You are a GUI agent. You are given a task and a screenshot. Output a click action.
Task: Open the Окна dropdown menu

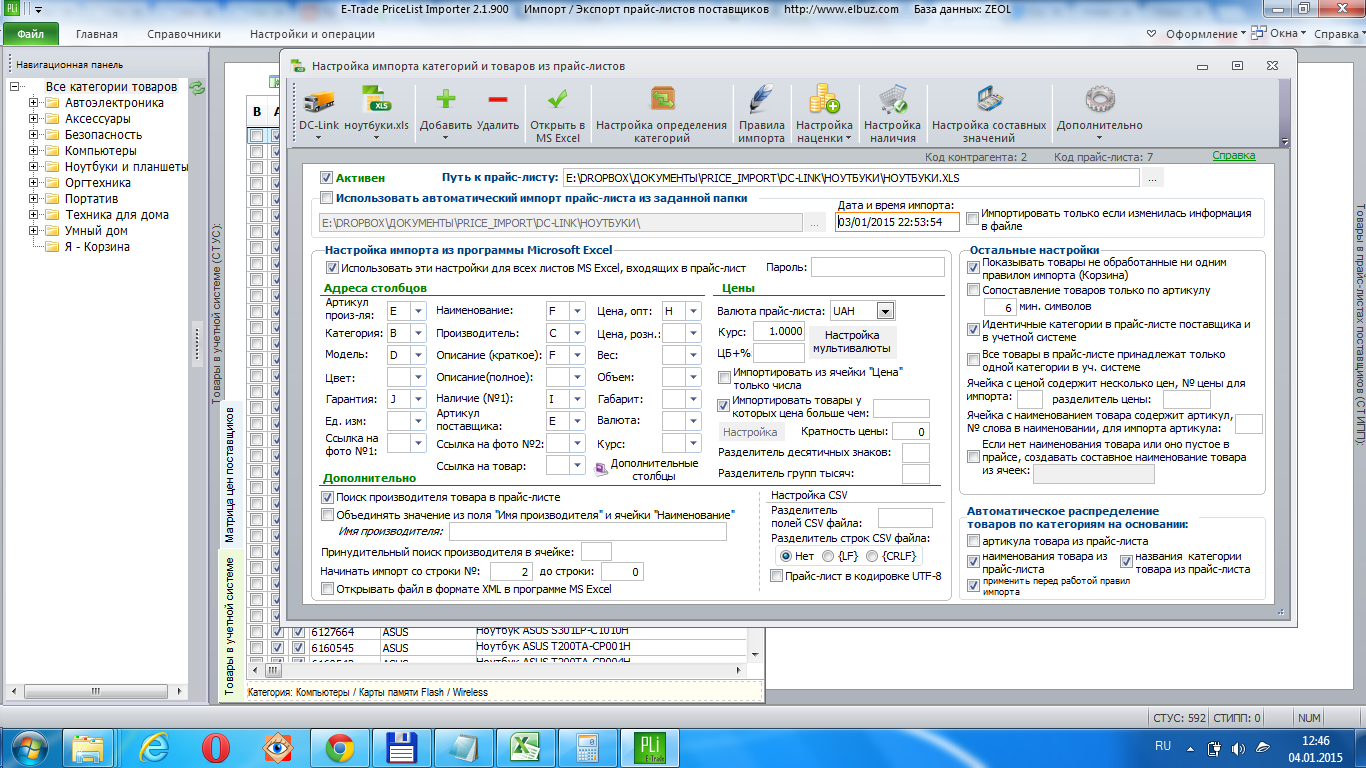[x=1287, y=34]
